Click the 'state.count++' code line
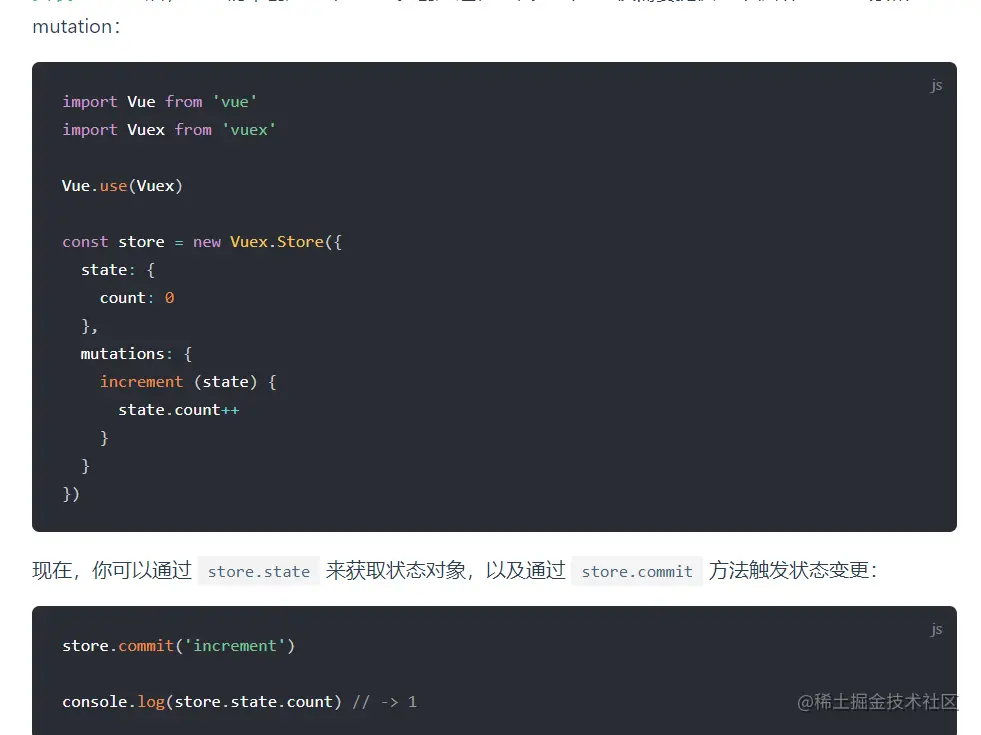Image resolution: width=981 pixels, height=735 pixels. [x=179, y=410]
